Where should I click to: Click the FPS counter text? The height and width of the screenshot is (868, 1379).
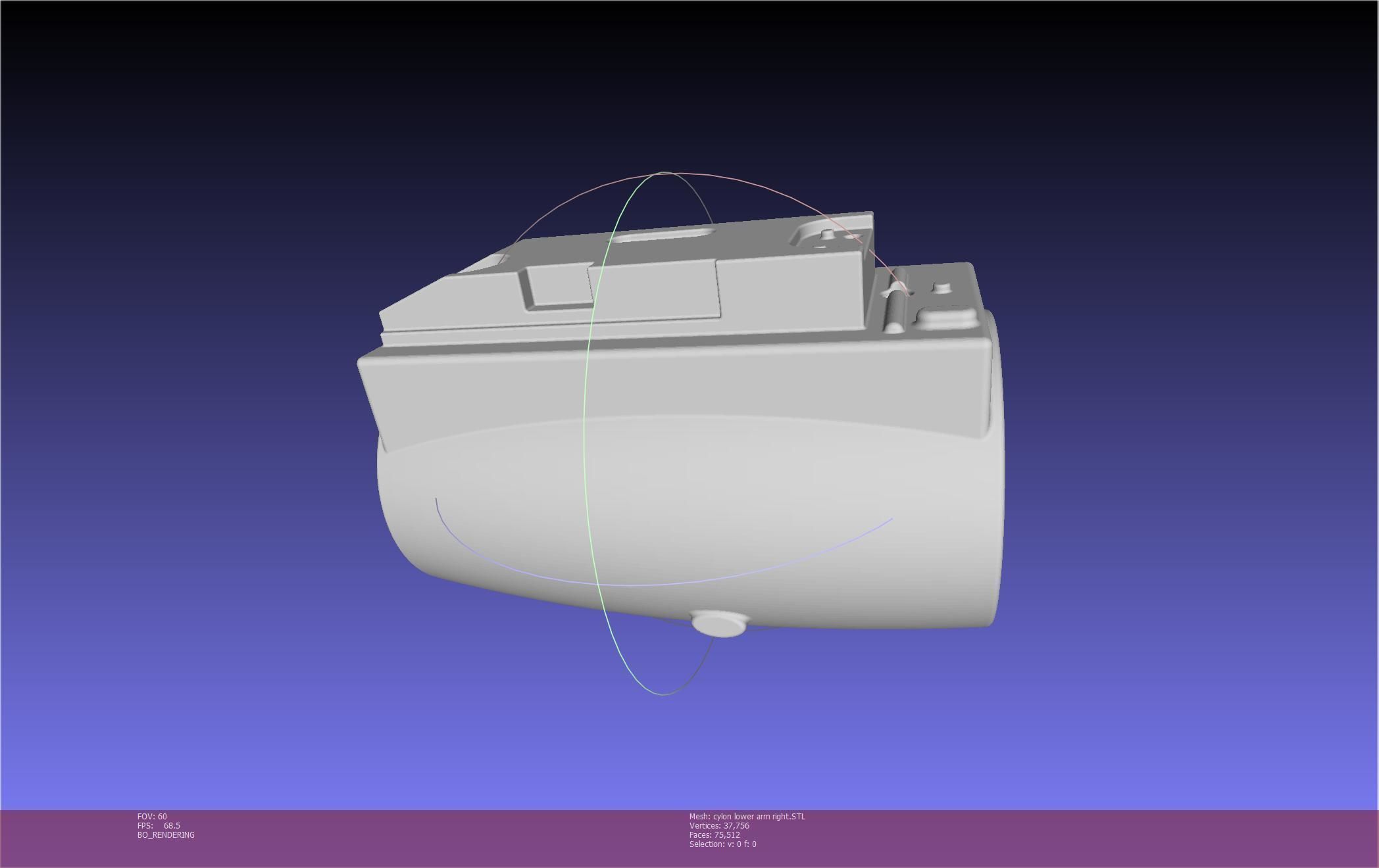(x=159, y=825)
